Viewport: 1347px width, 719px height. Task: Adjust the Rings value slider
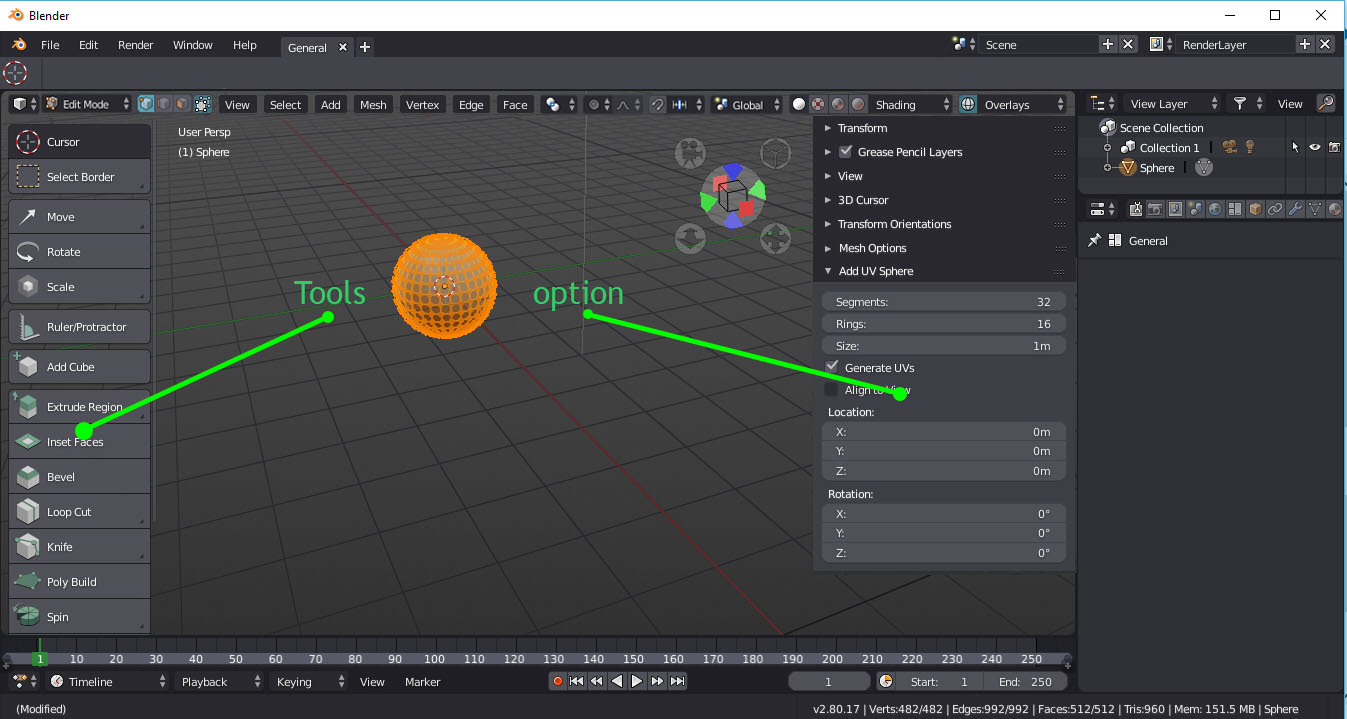coord(944,323)
